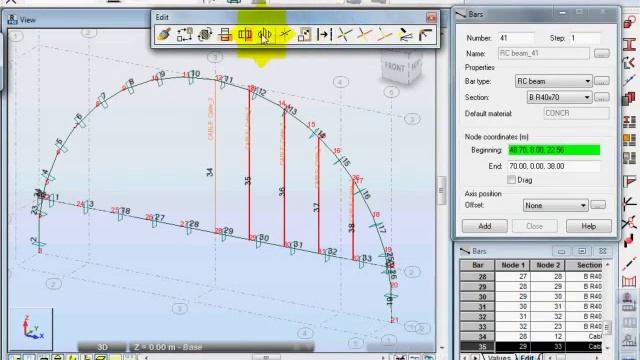
Task: Click the ellipsis button beside the Name field
Action: [x=602, y=53]
